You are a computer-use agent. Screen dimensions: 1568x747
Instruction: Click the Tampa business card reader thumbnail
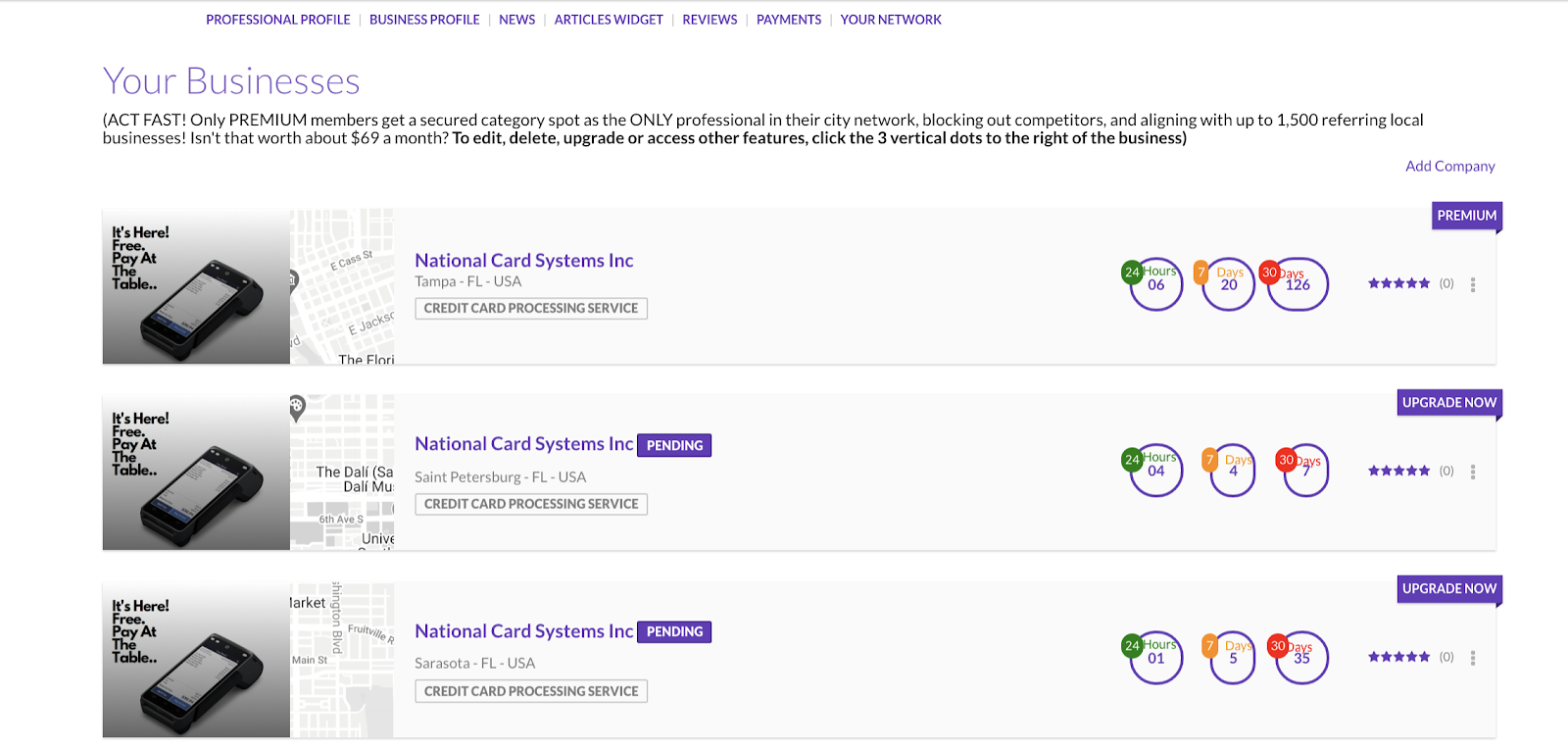point(196,286)
